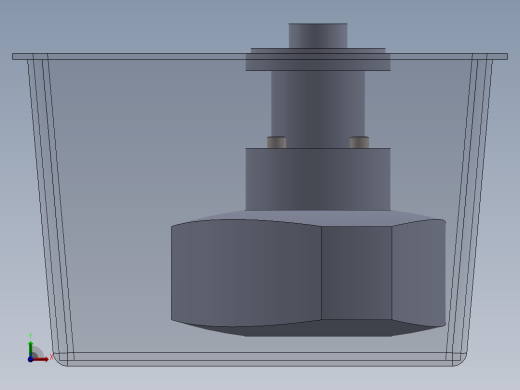Screen dimensions: 520x390
Task: Select the small top cylinder of the shaft
Action: pyautogui.click(x=318, y=36)
